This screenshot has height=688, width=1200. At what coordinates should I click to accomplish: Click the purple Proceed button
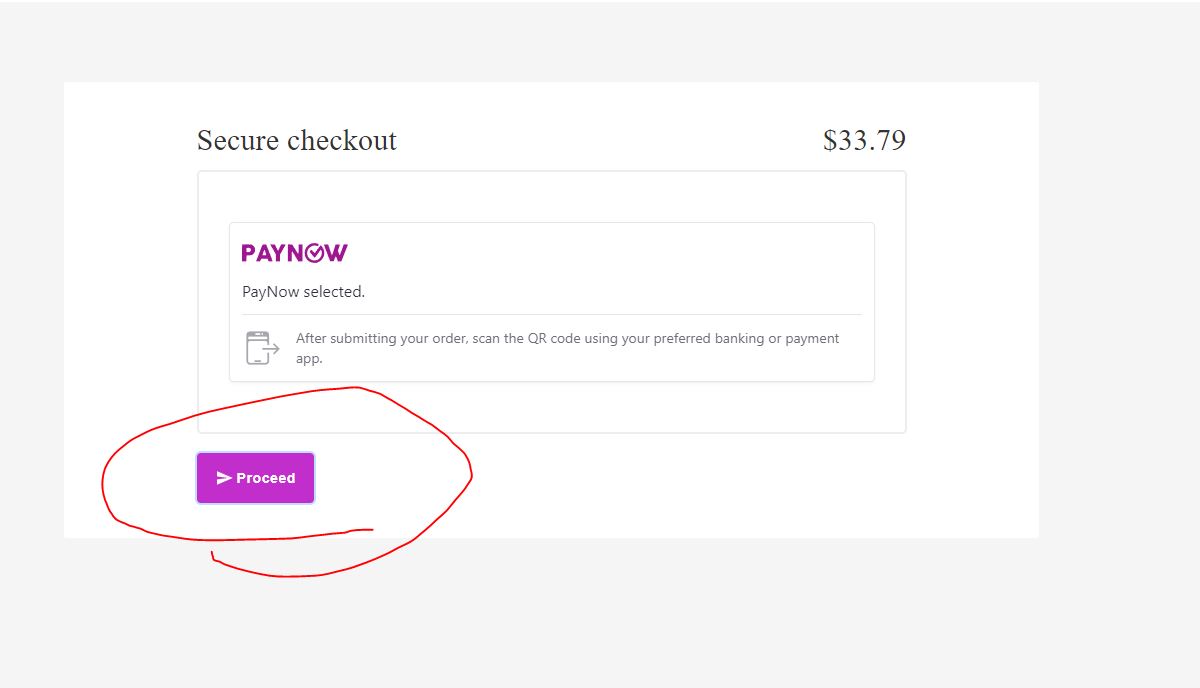(x=255, y=478)
